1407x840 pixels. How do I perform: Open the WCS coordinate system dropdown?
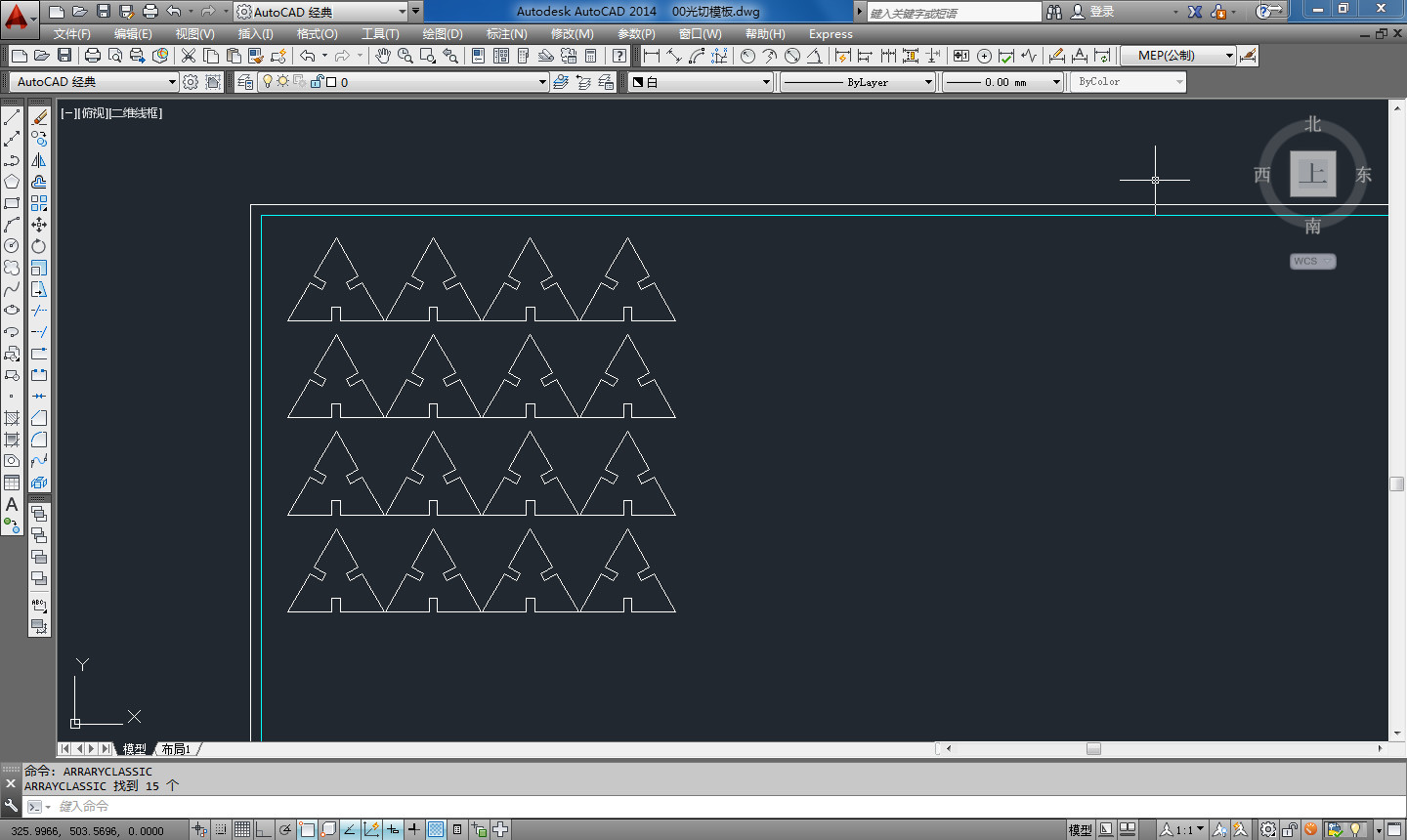(x=1312, y=261)
